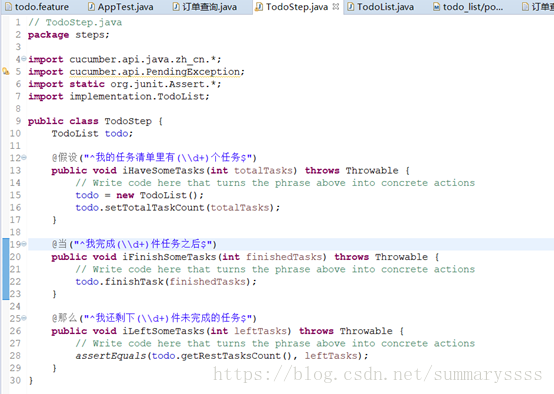The width and height of the screenshot is (554, 394).
Task: Click line number 18 in the ruler
Action: [15, 232]
